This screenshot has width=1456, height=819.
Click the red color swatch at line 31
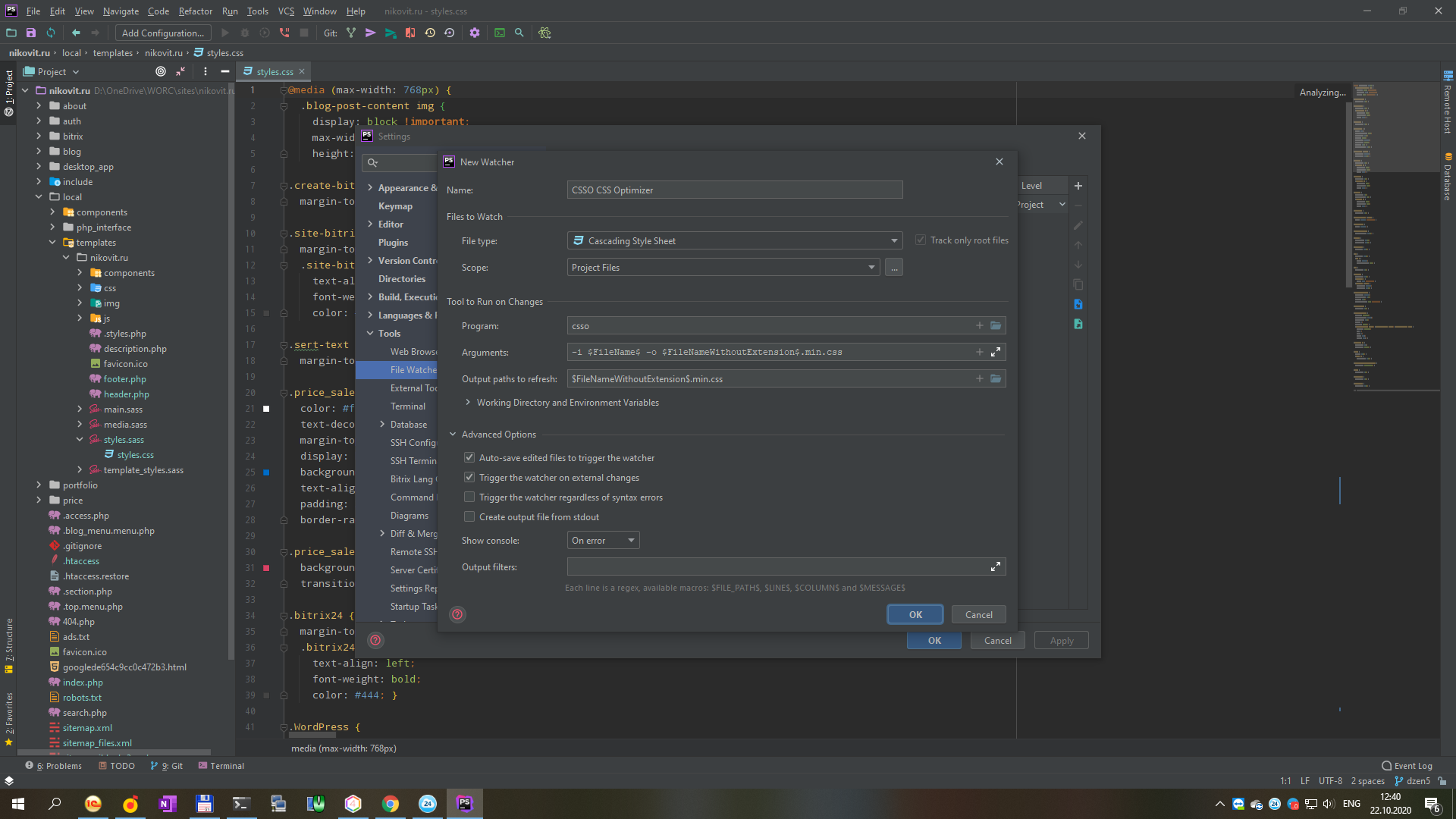coord(266,567)
